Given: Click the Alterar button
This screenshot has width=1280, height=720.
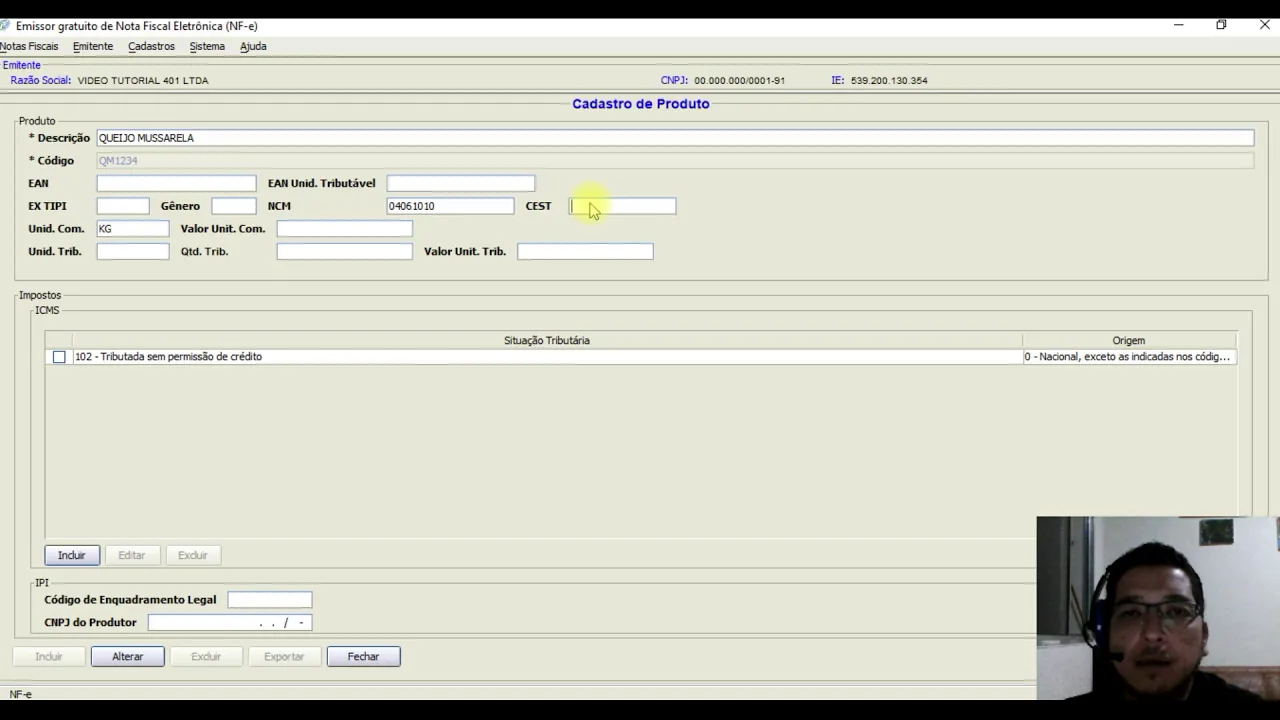Looking at the screenshot, I should click(128, 657).
